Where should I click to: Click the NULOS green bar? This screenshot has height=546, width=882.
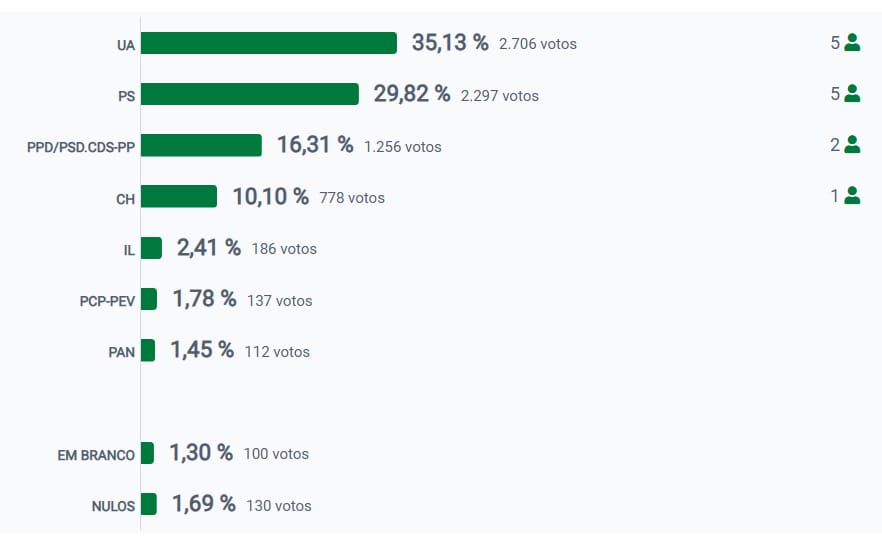tap(149, 504)
